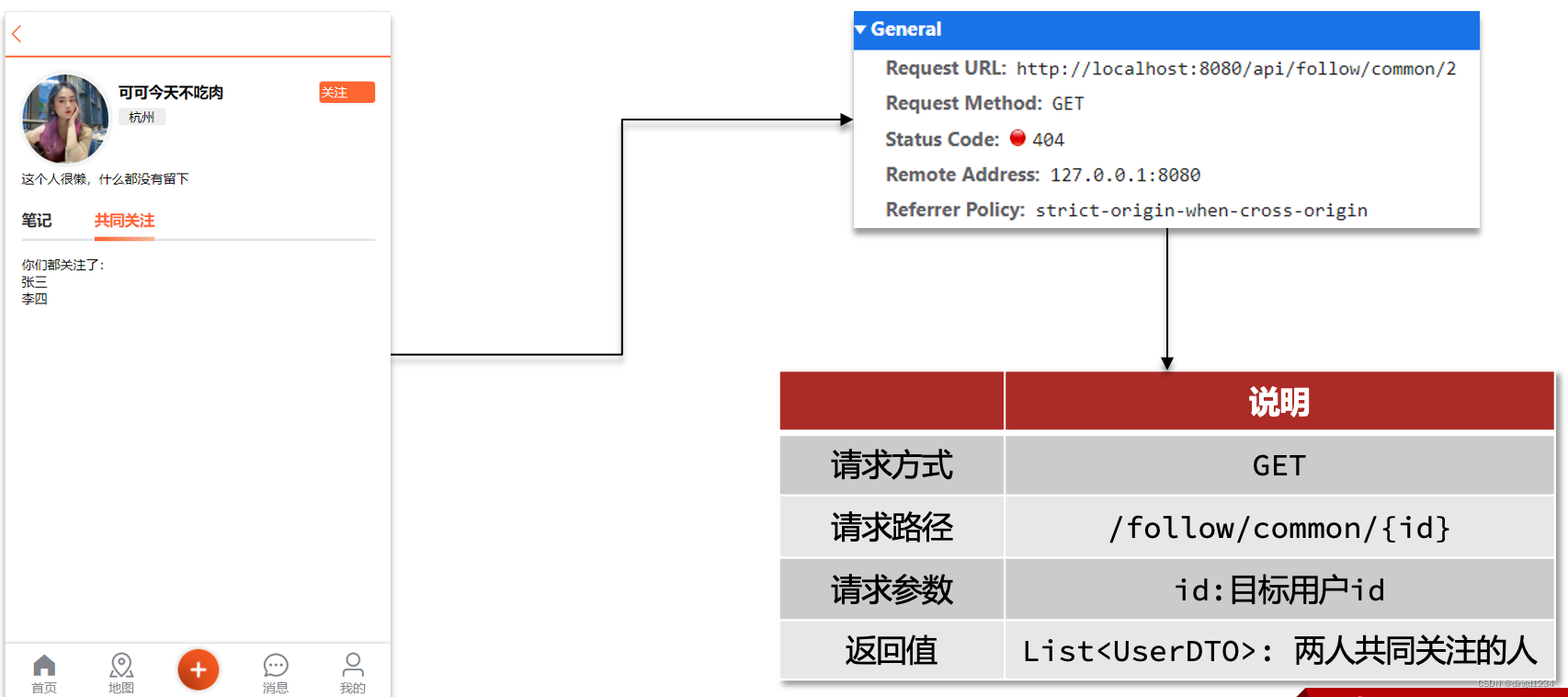
Task: Click the red 404 status indicator
Action: pos(1017,138)
